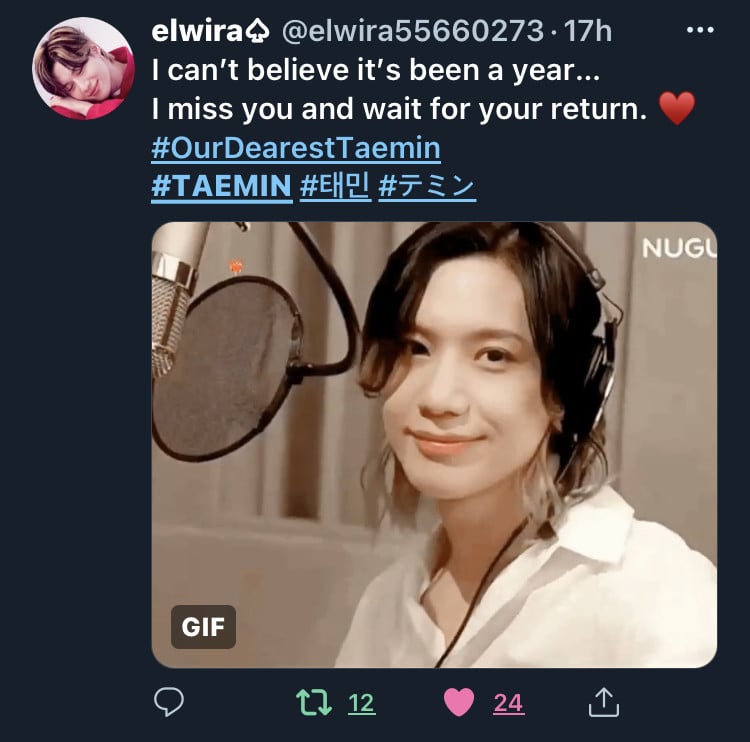Click the 17h timestamp
The image size is (750, 742).
click(587, 32)
